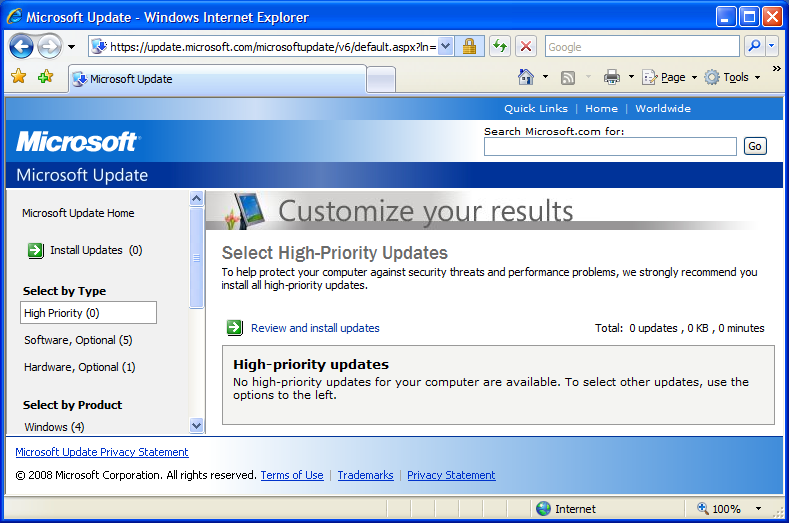Click the Home link in header
This screenshot has width=789, height=523.
(x=601, y=108)
